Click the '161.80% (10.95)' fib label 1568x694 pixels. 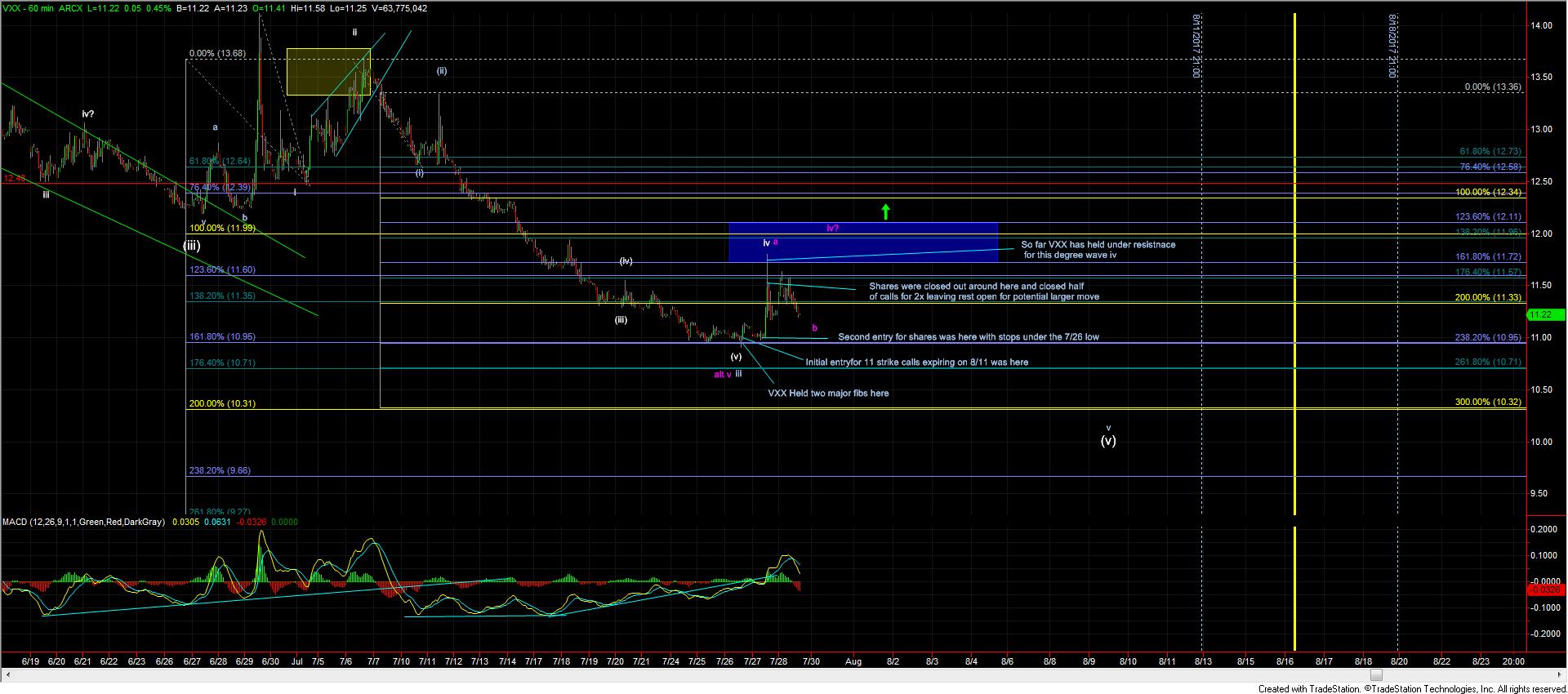click(222, 336)
